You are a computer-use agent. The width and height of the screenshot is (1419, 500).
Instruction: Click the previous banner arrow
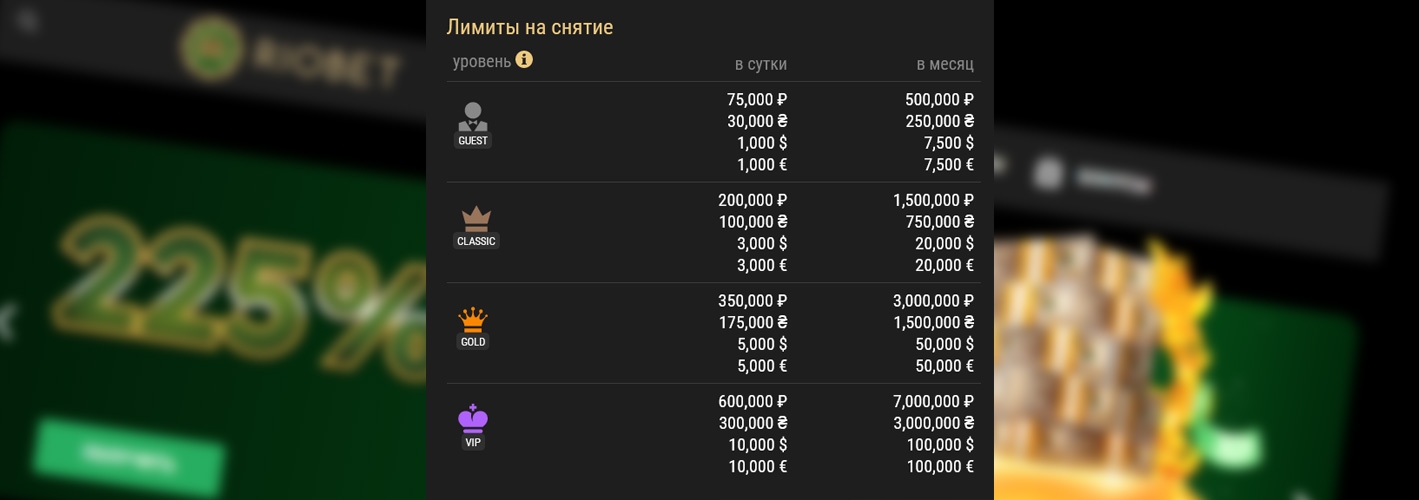(x=8, y=322)
